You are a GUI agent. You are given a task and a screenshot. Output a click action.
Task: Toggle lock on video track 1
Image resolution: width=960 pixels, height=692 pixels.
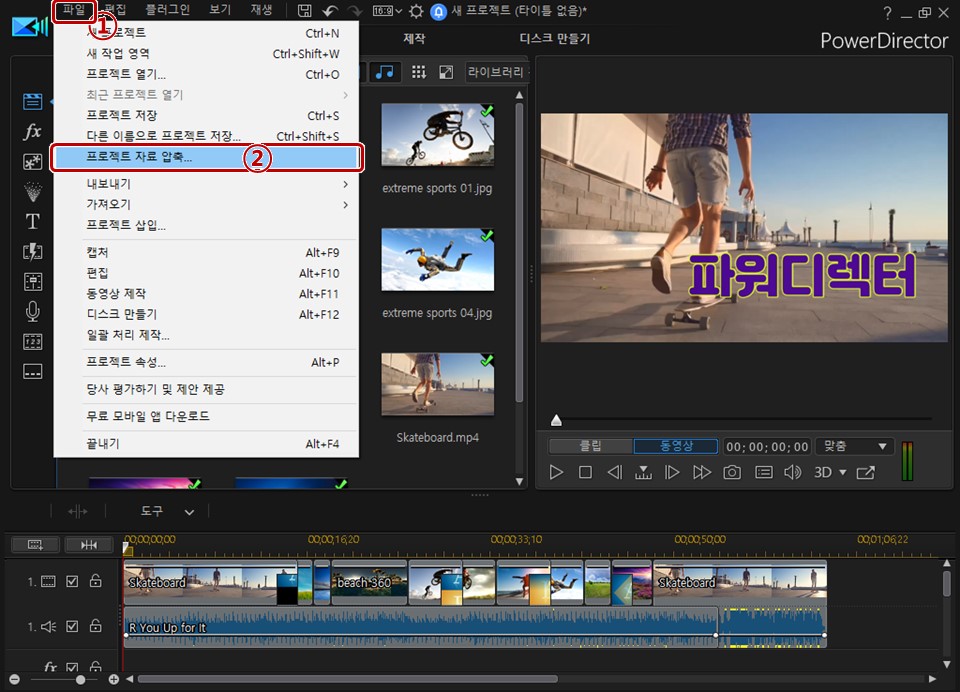[x=96, y=581]
